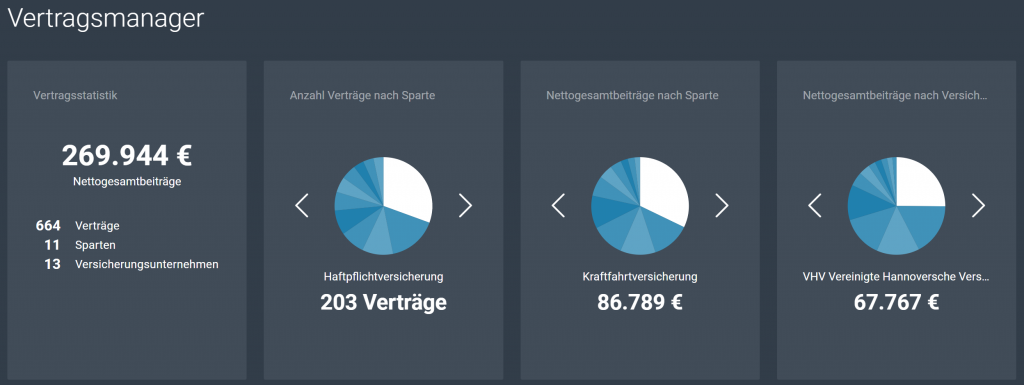The image size is (1024, 385).
Task: Show next slice in Anzahl Verträge chart
Action: 465,205
